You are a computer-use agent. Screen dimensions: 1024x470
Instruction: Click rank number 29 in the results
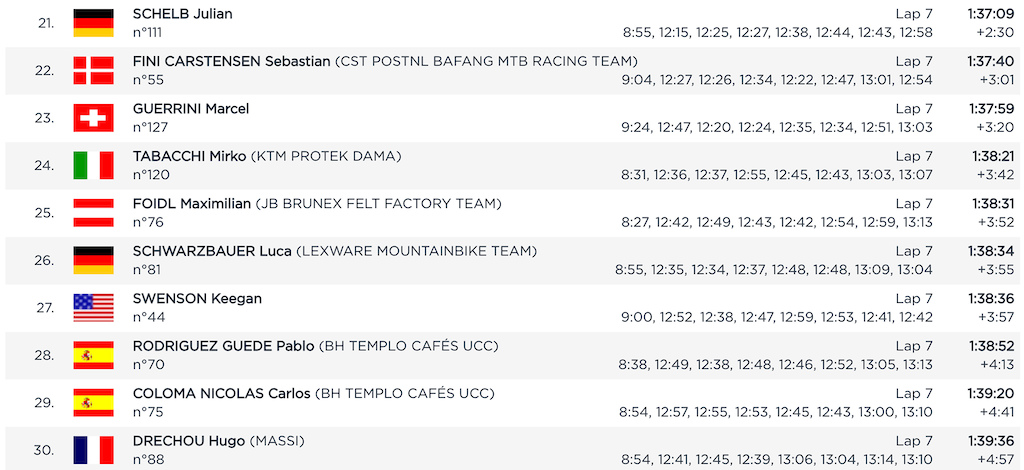click(43, 402)
